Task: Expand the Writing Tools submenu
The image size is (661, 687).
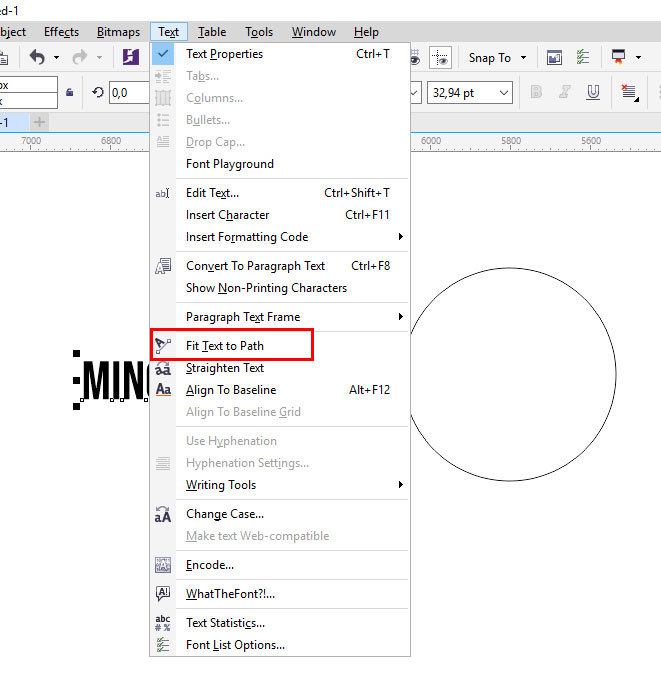Action: pyautogui.click(x=280, y=485)
